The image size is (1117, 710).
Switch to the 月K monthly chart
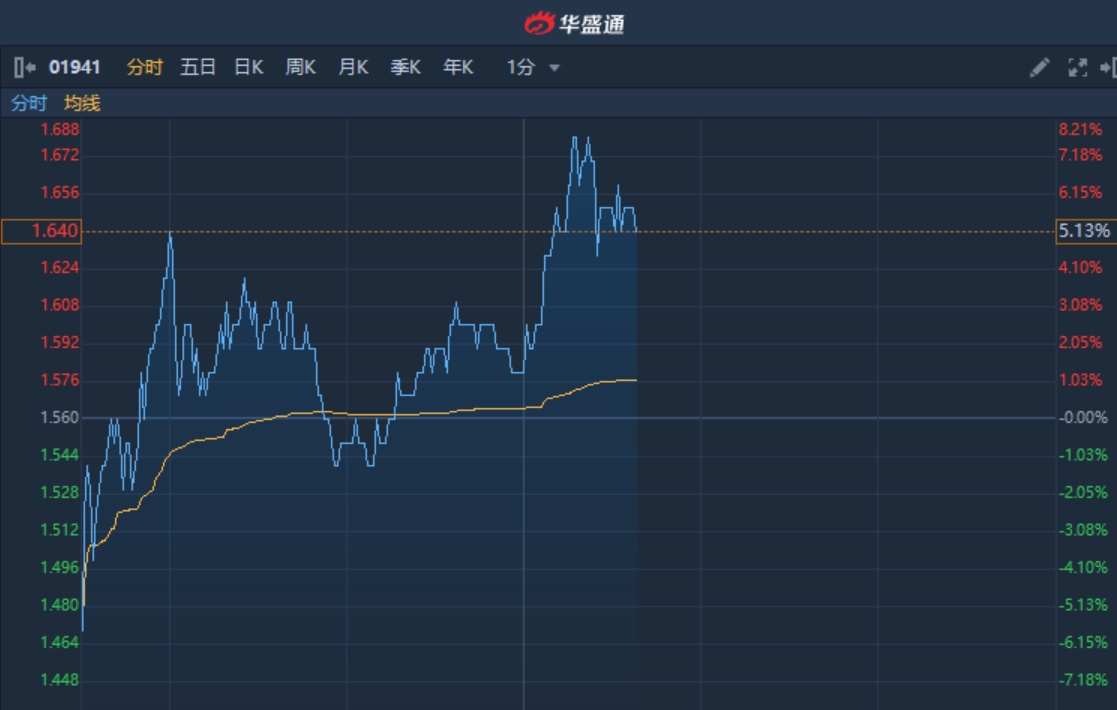(353, 67)
